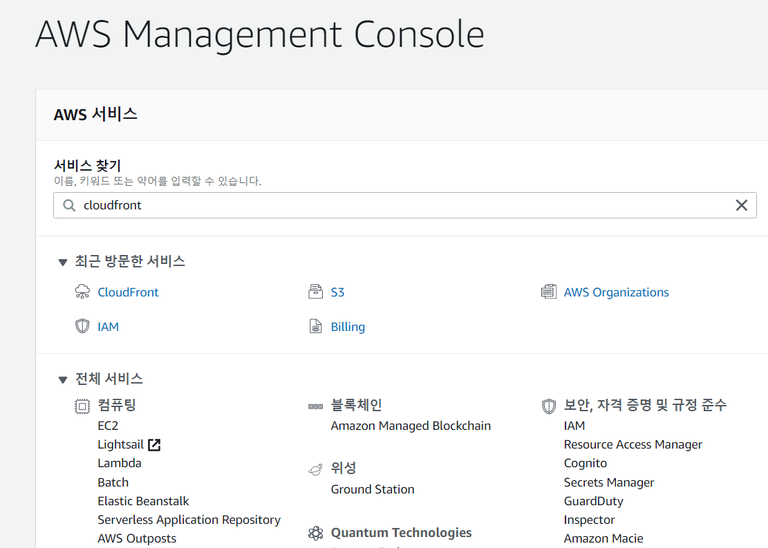
Task: Open the AWS Organizations link
Action: (616, 292)
